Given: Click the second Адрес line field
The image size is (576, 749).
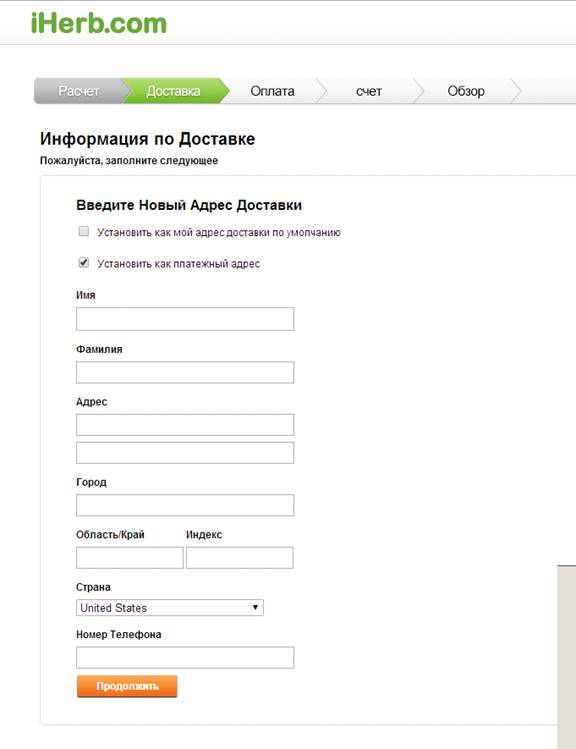Looking at the screenshot, I should (185, 453).
